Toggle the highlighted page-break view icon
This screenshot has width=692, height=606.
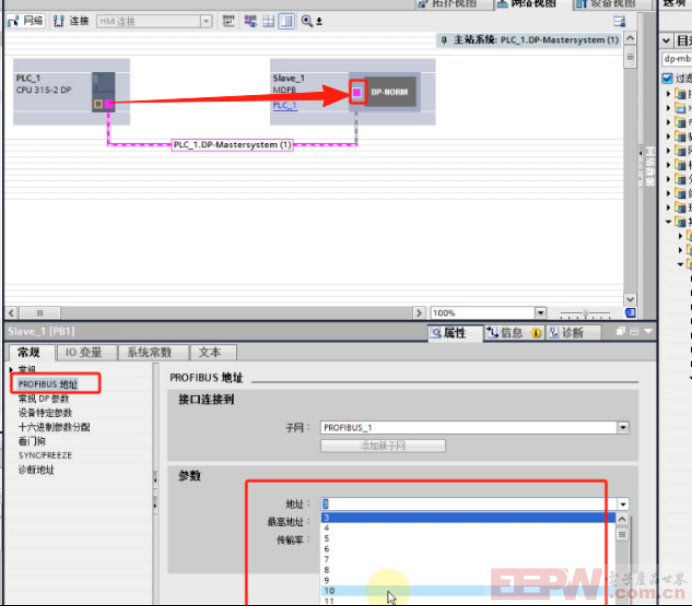click(x=286, y=21)
